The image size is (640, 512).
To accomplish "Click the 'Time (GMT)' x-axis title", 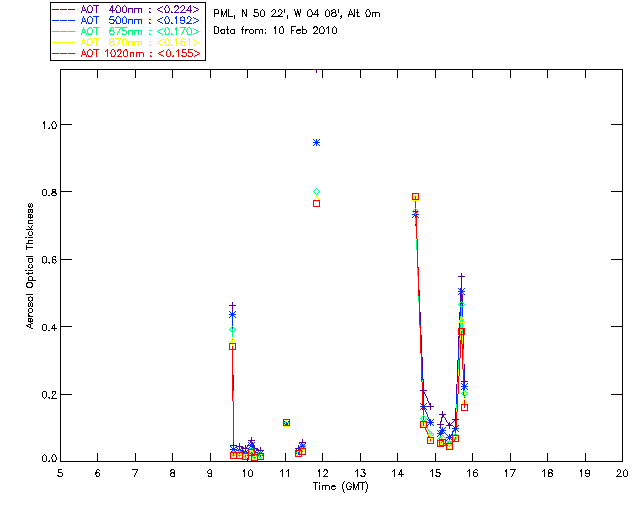I will pyautogui.click(x=340, y=487).
